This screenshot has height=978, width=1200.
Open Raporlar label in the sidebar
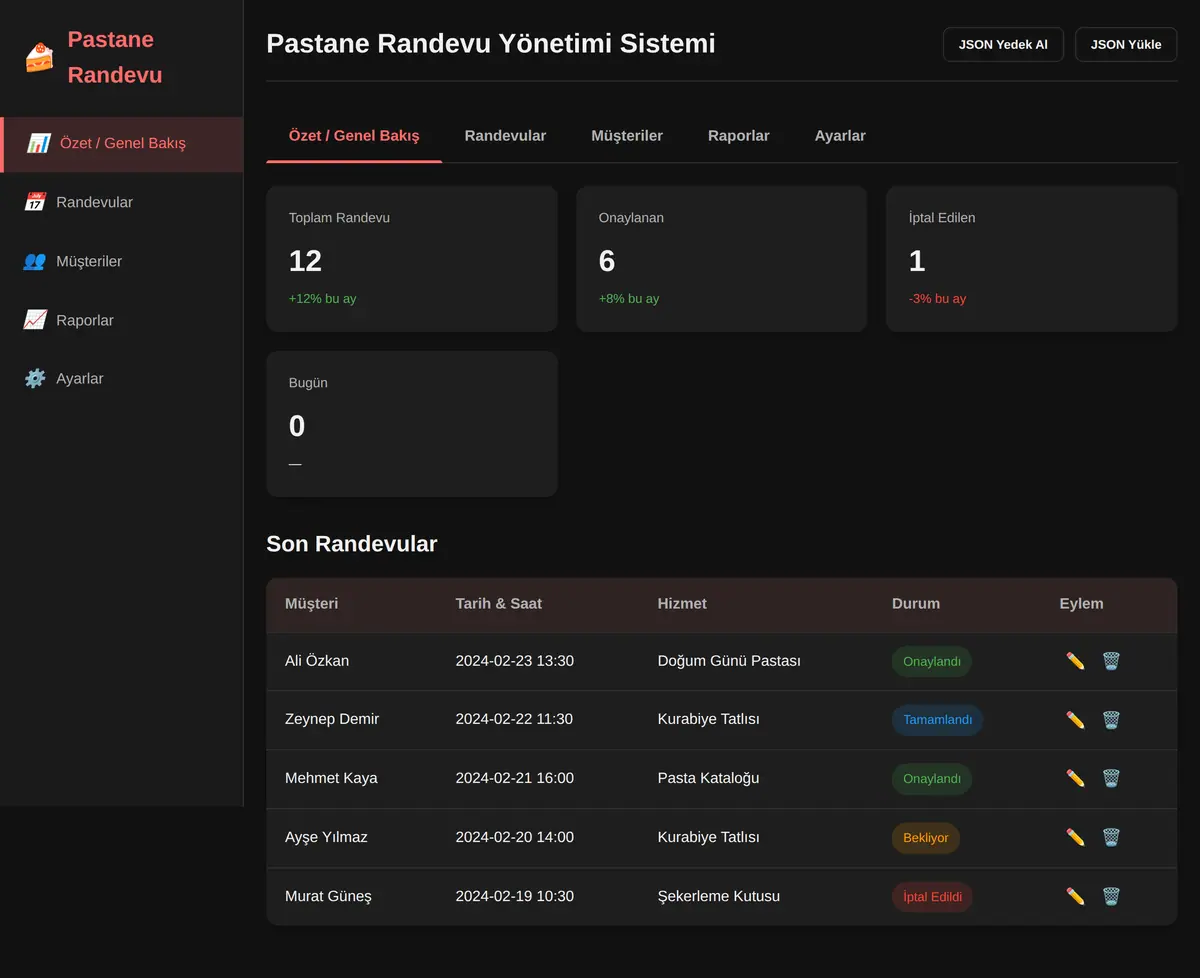click(x=85, y=320)
